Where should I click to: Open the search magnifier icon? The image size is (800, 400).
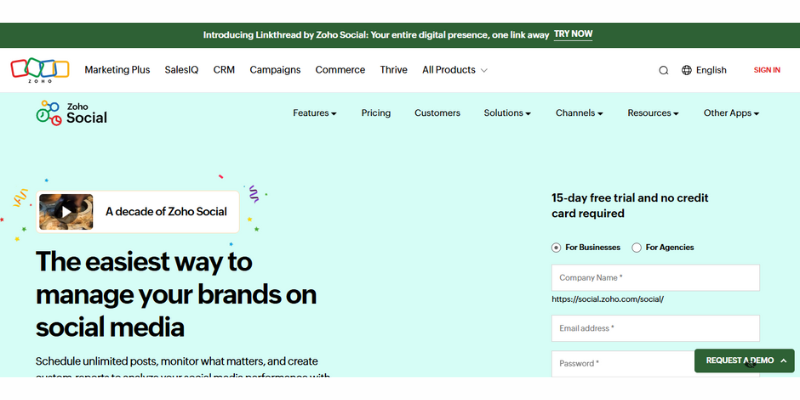pyautogui.click(x=663, y=70)
